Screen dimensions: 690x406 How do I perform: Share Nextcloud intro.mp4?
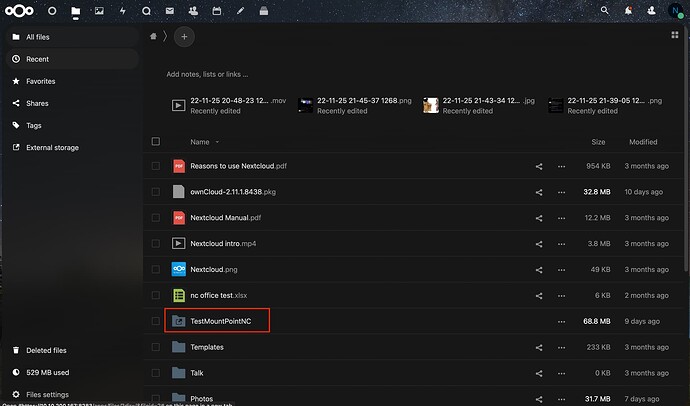539,244
